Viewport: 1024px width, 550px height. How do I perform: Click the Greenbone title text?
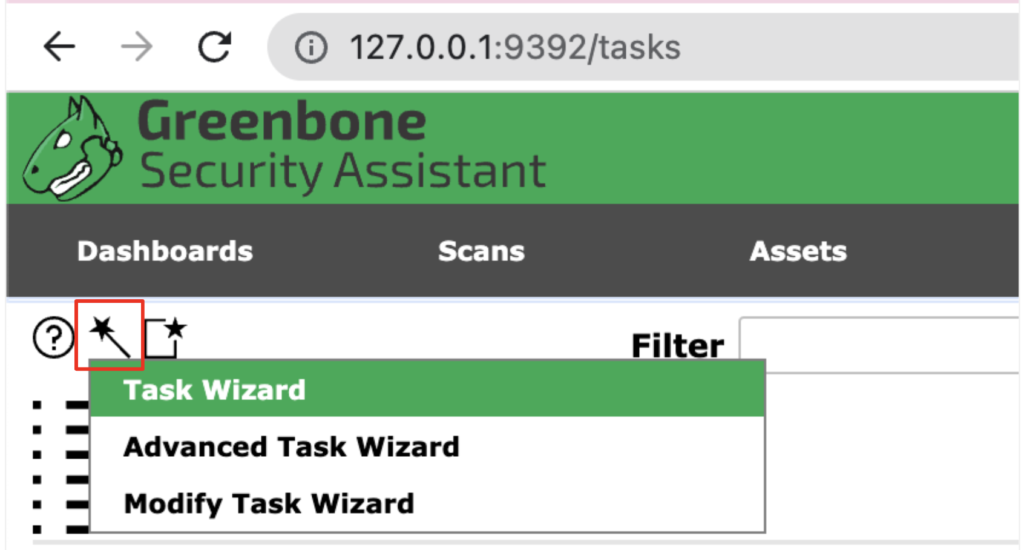281,121
